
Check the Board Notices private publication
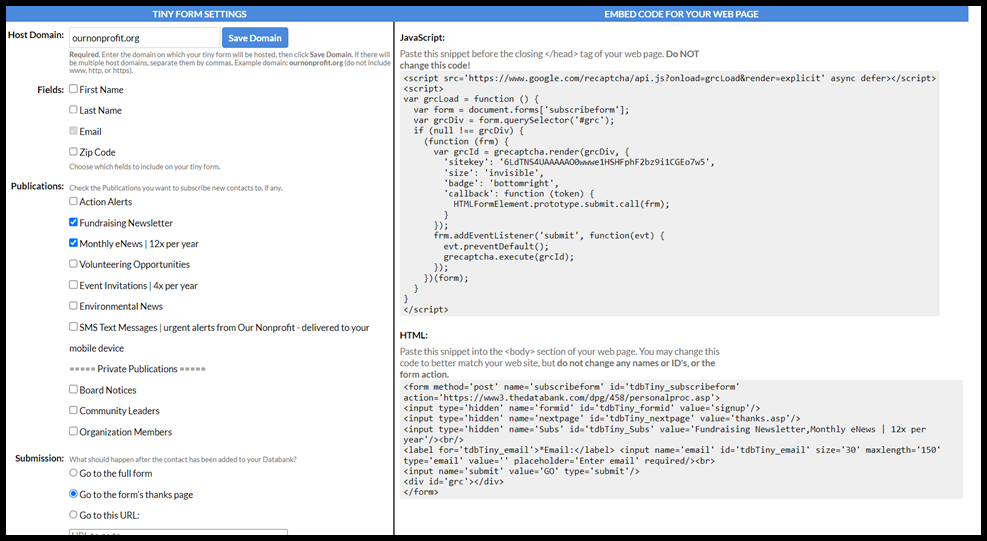pos(74,389)
